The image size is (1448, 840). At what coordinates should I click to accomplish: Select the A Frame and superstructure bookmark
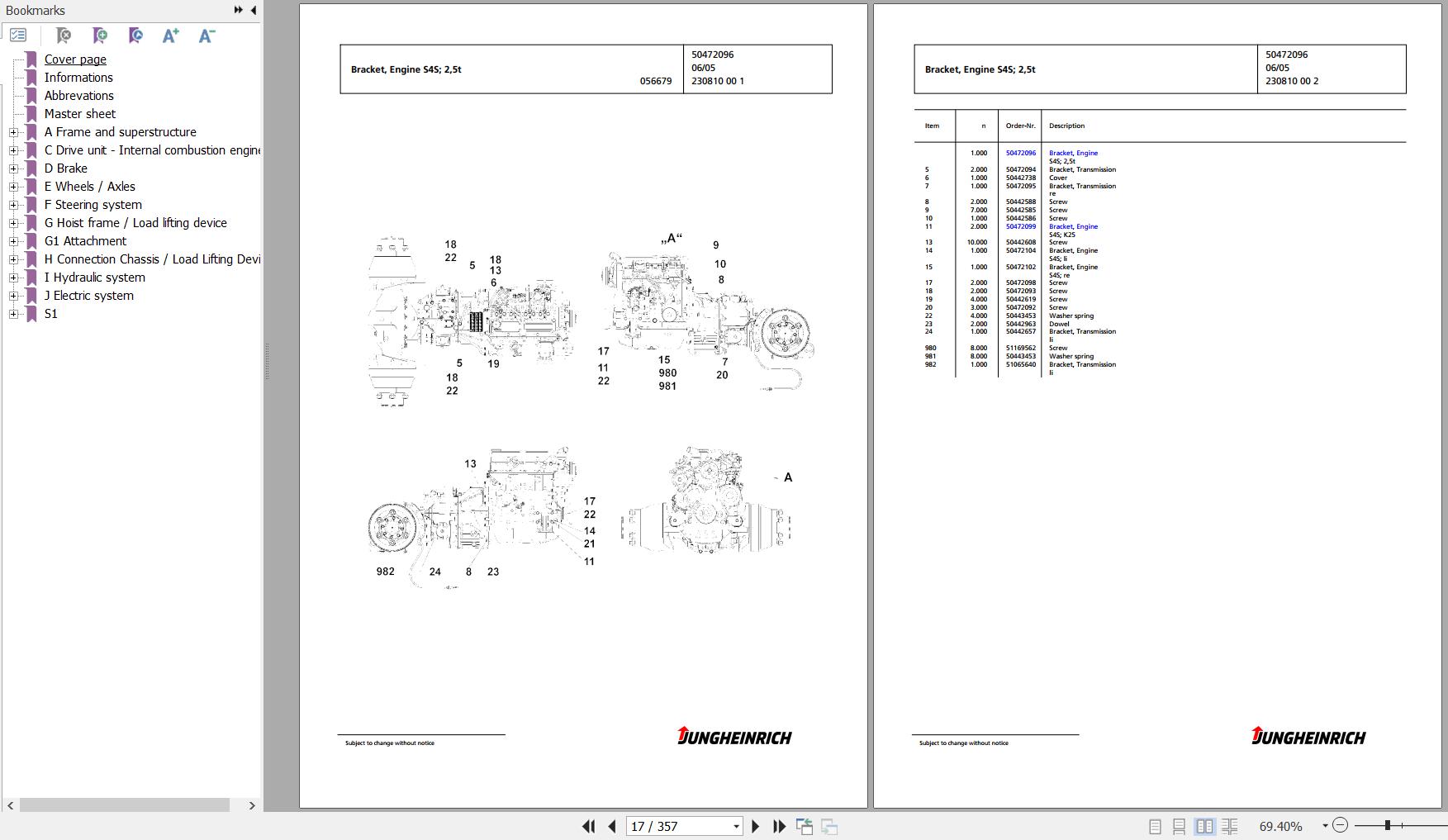tap(121, 132)
